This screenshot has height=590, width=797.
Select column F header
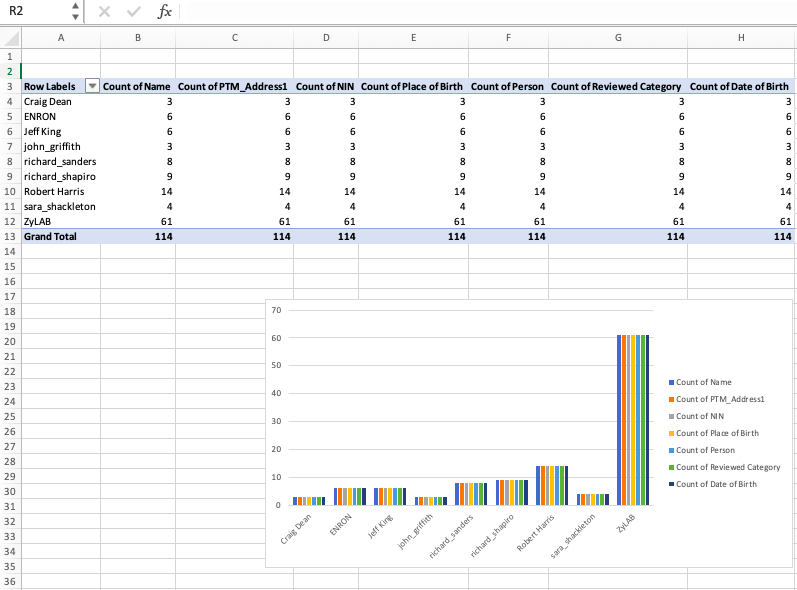point(508,38)
